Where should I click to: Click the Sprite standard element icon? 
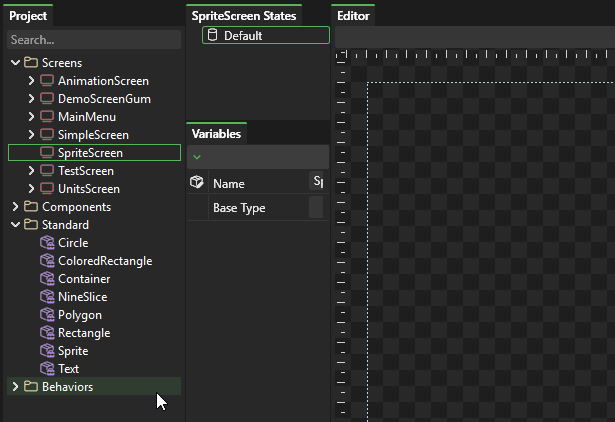(x=47, y=351)
